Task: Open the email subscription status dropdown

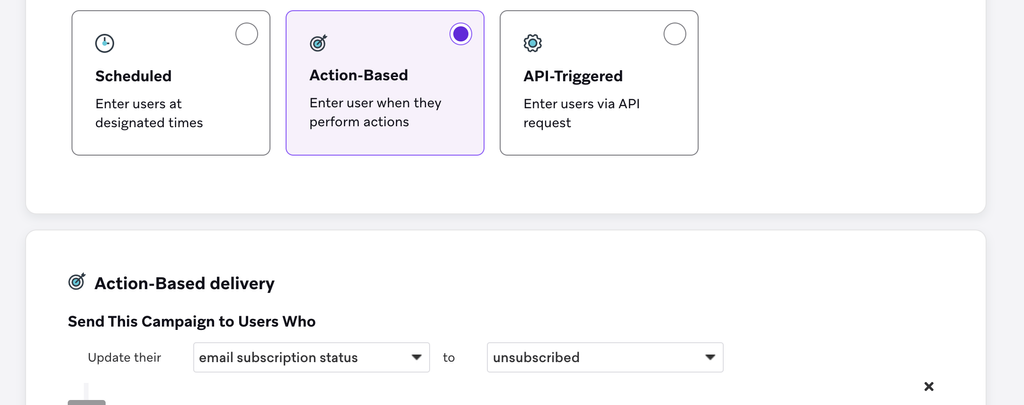Action: tap(311, 357)
